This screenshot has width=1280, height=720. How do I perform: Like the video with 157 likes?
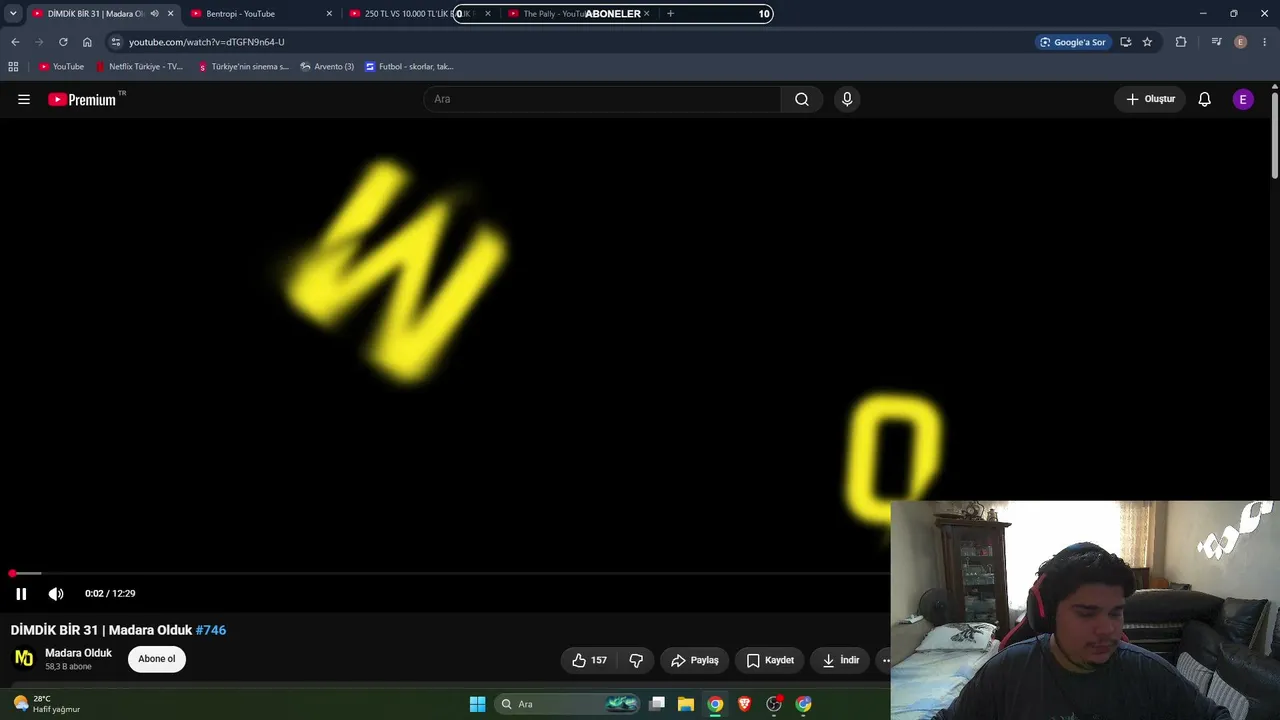point(589,660)
